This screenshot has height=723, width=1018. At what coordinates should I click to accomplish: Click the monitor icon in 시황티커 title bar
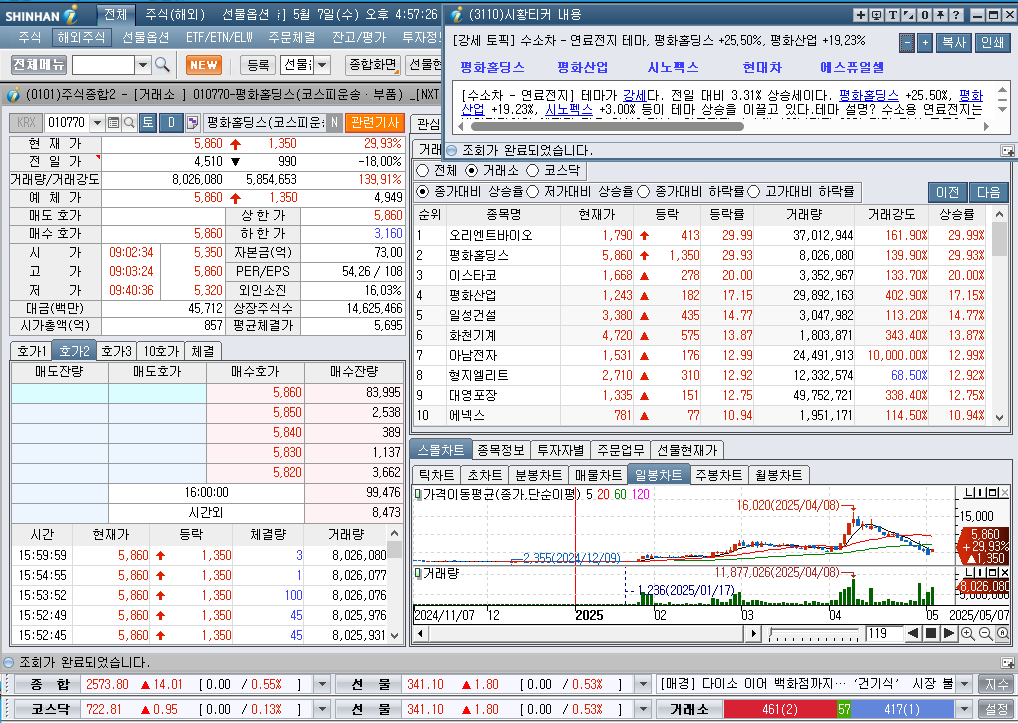tap(876, 15)
